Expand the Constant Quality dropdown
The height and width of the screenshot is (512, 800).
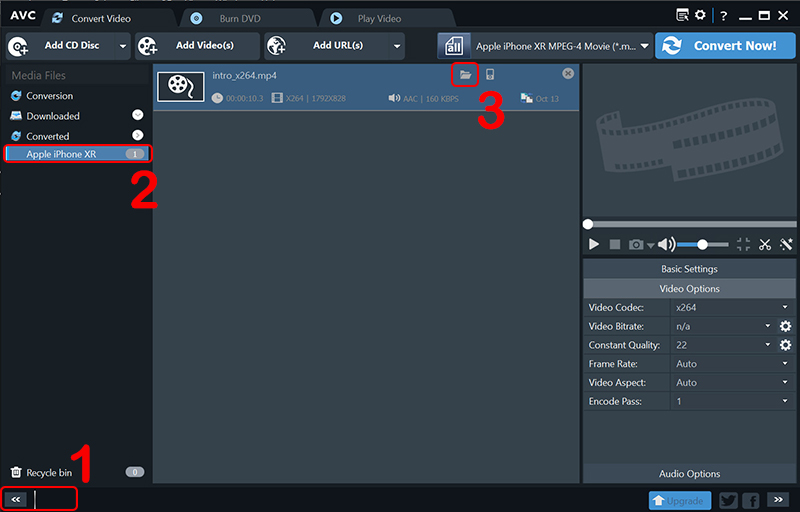(x=767, y=345)
